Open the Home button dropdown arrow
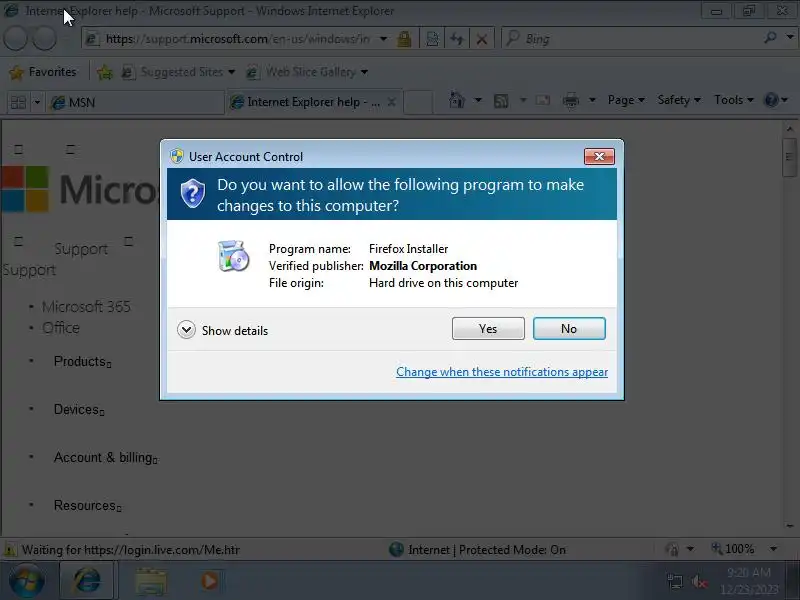The width and height of the screenshot is (800, 600). [478, 100]
